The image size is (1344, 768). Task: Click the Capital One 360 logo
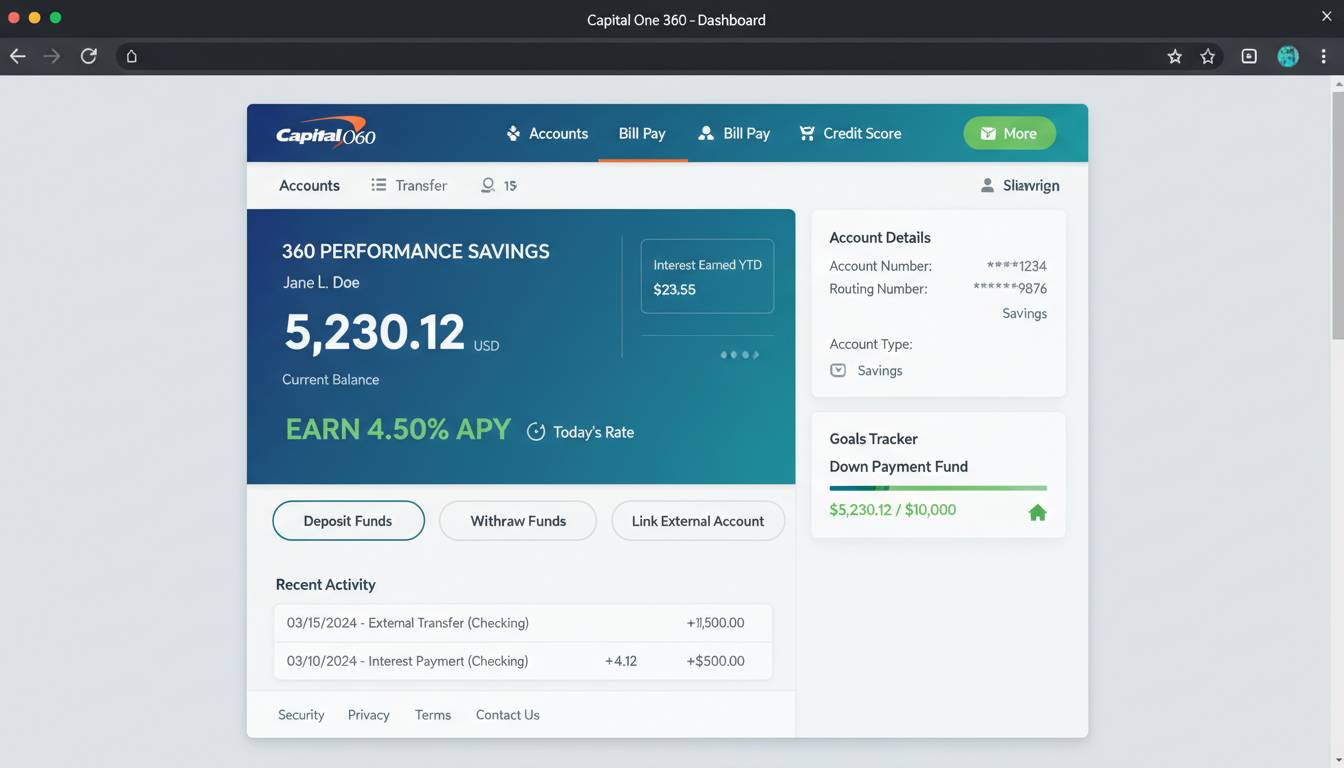pyautogui.click(x=326, y=133)
